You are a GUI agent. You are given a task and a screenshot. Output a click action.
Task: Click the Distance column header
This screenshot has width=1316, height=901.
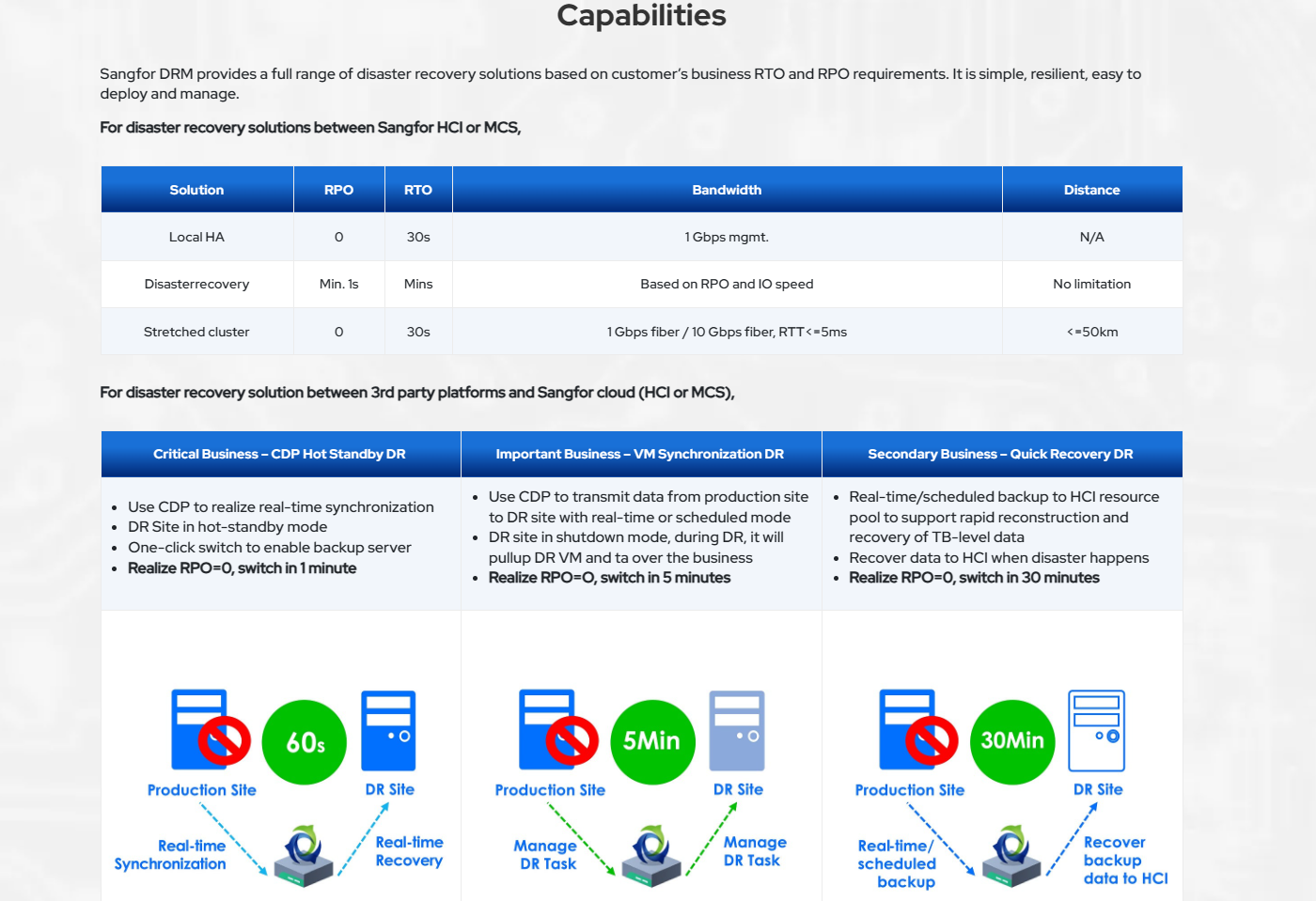(1091, 190)
